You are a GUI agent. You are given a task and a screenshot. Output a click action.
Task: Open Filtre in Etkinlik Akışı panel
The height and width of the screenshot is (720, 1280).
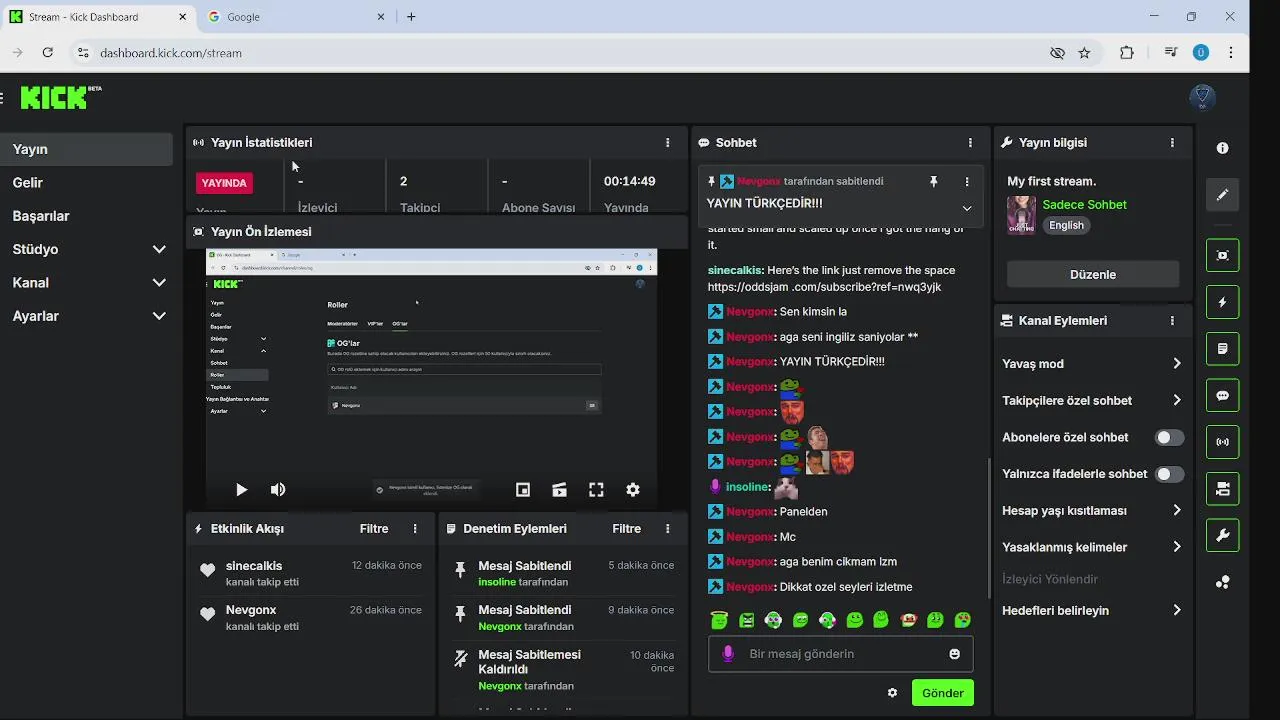pyautogui.click(x=374, y=529)
